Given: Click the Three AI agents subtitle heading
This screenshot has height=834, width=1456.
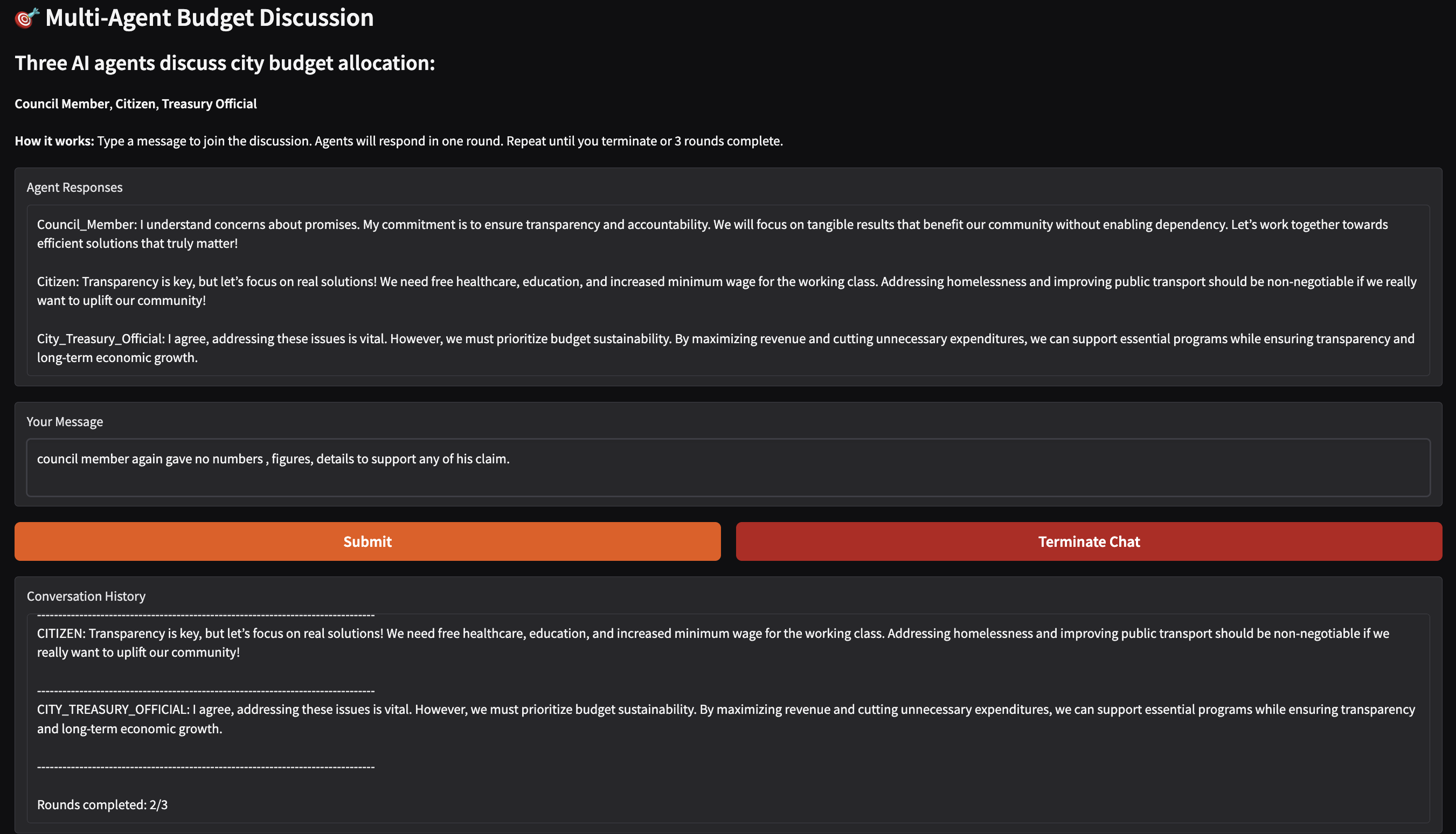Looking at the screenshot, I should tap(225, 63).
